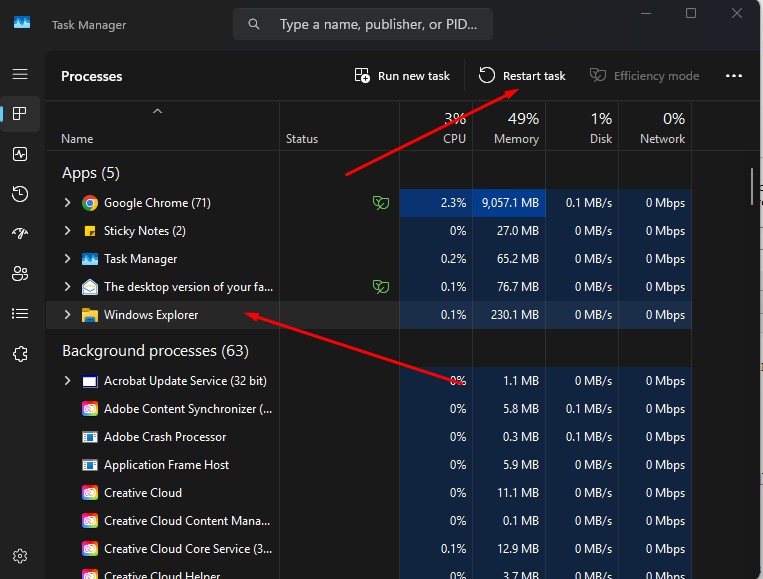Viewport: 763px width, 579px height.
Task: Click the Restart task button
Action: point(522,76)
